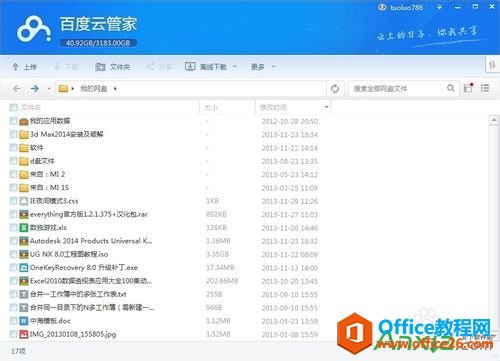Expand the 离线下载 dropdown arrow
500x361 pixels.
point(235,67)
